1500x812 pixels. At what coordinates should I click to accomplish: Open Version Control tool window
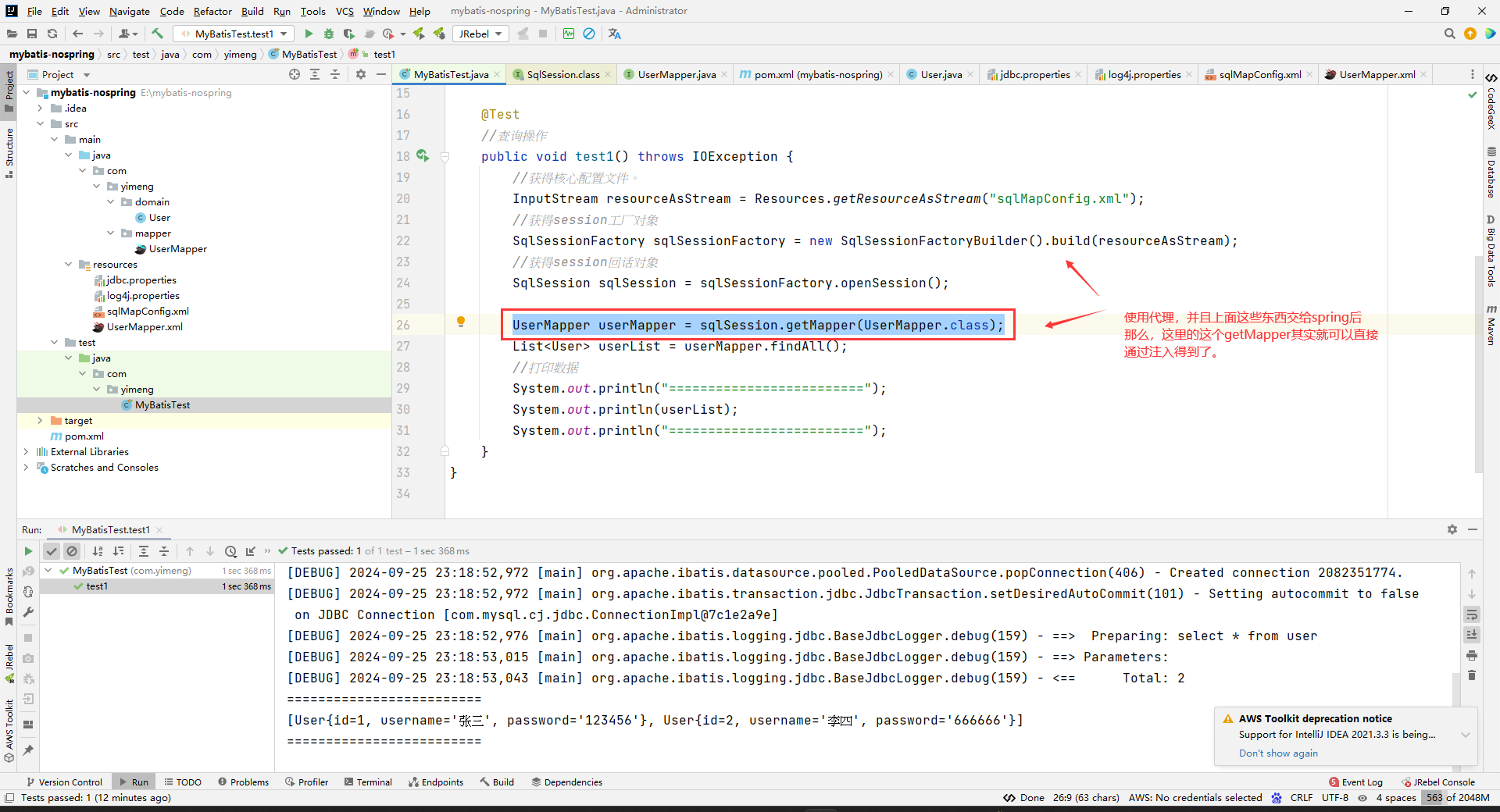pos(64,782)
